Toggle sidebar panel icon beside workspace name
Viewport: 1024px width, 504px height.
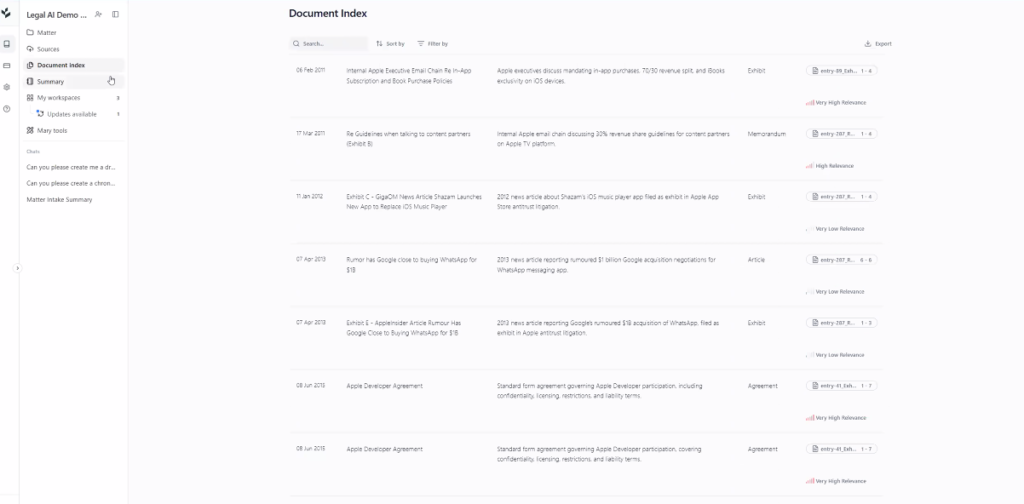click(116, 14)
